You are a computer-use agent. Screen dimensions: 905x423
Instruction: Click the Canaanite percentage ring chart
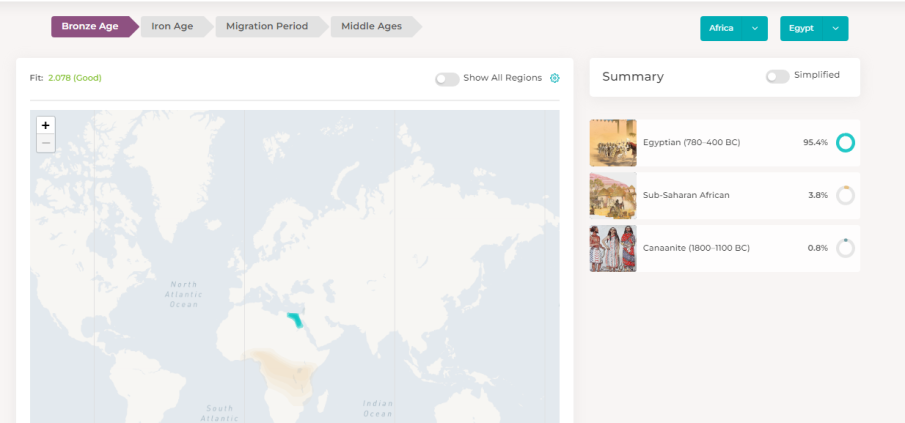pyautogui.click(x=845, y=248)
